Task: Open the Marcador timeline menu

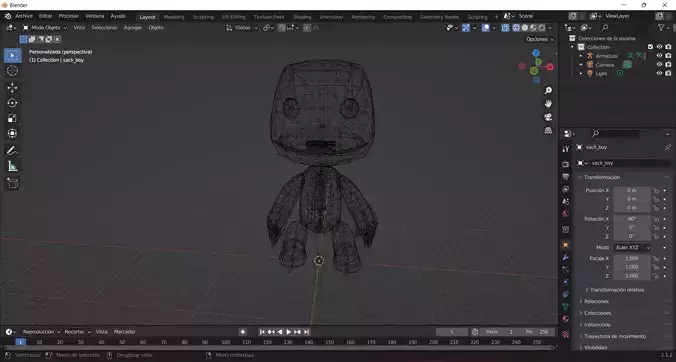Action: click(x=125, y=332)
